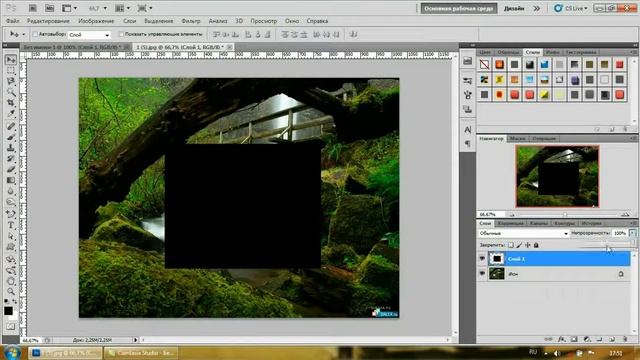Add a layer mask icon
The image size is (640, 360).
pyautogui.click(x=574, y=339)
